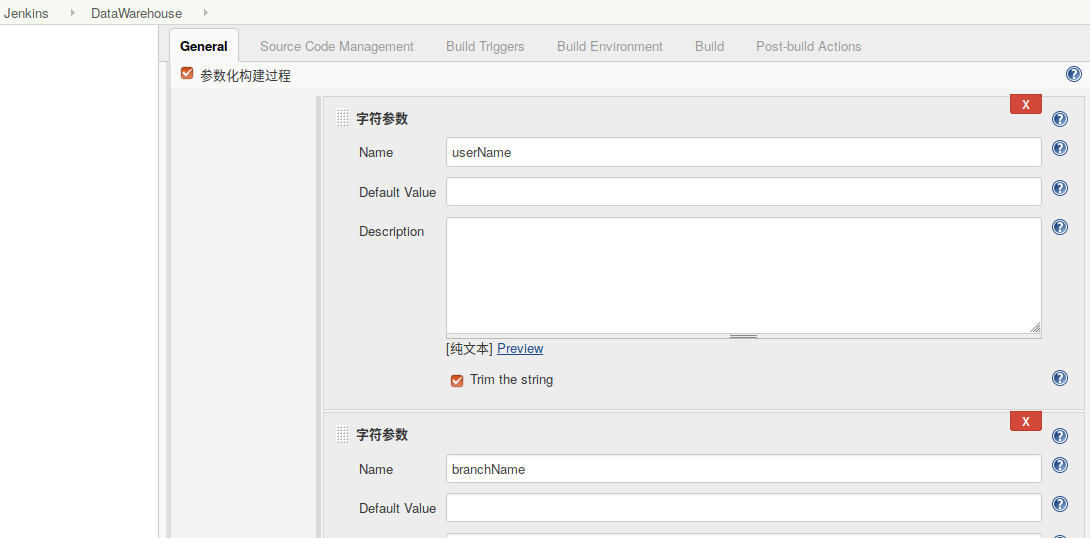Viewport: 1090px width, 538px height.
Task: Click the Jenkins breadcrumb link
Action: [26, 13]
